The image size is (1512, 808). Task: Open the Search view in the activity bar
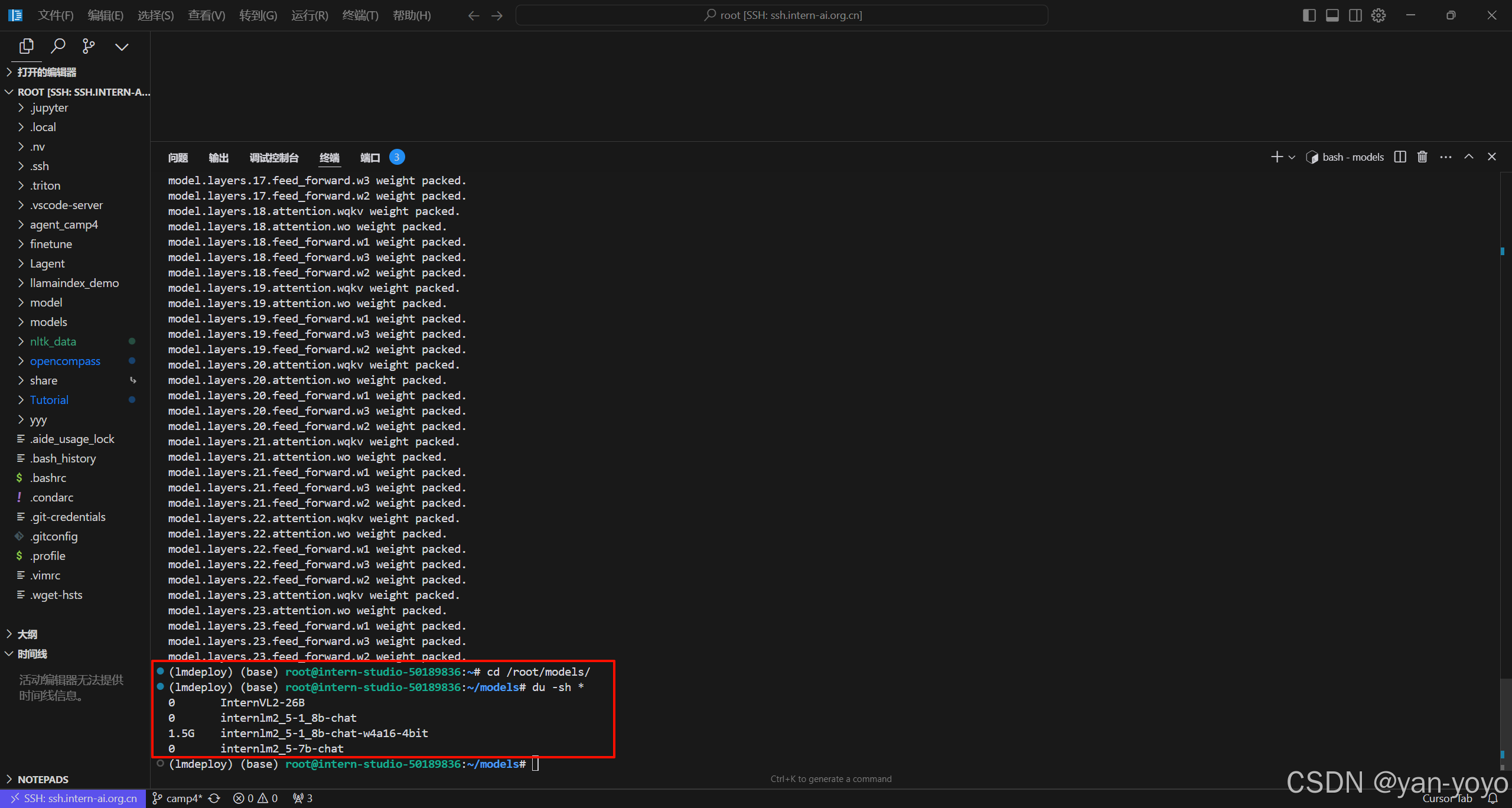tap(58, 45)
